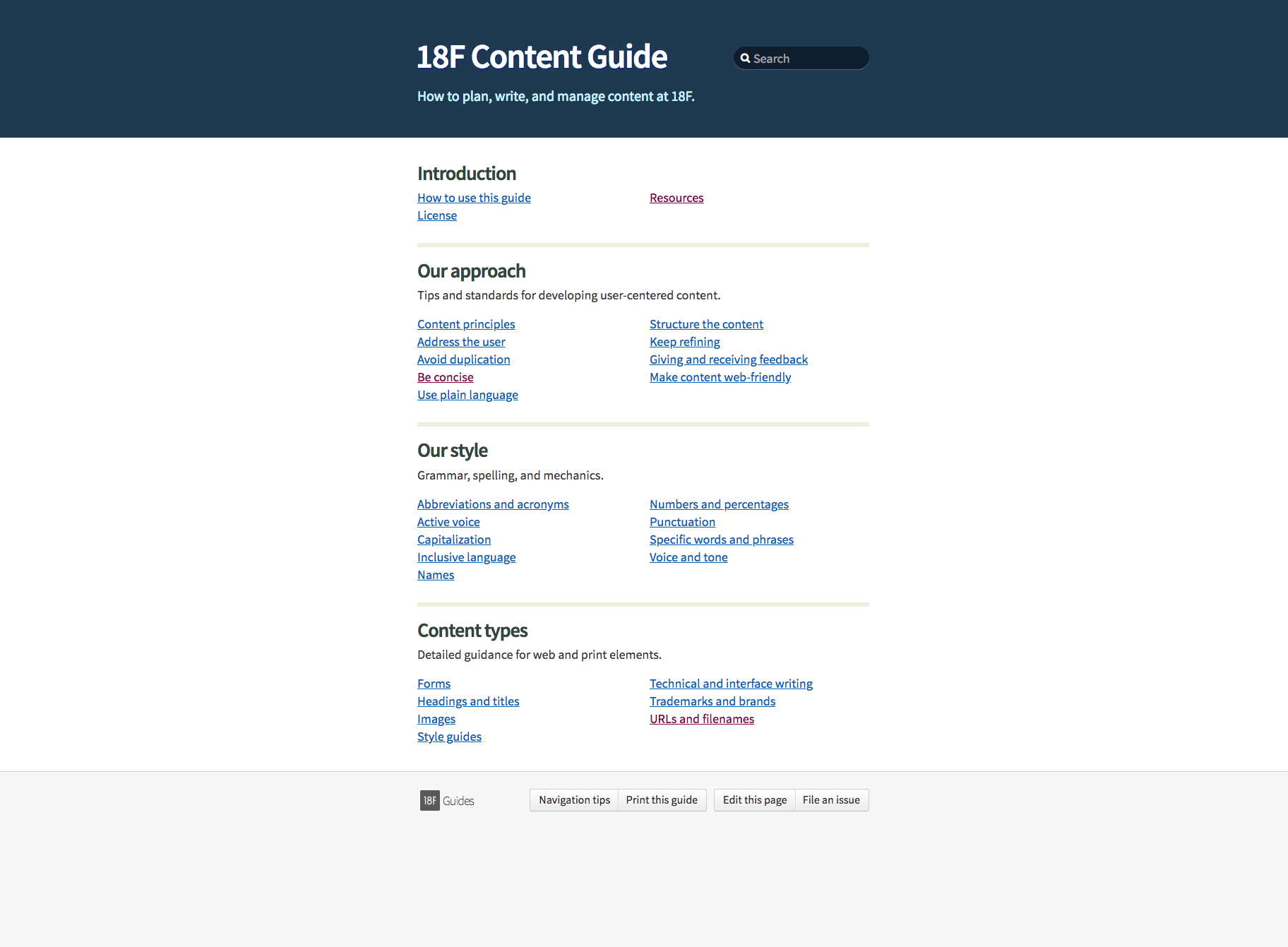Open the Punctuation style page
Image resolution: width=1288 pixels, height=947 pixels.
point(682,522)
